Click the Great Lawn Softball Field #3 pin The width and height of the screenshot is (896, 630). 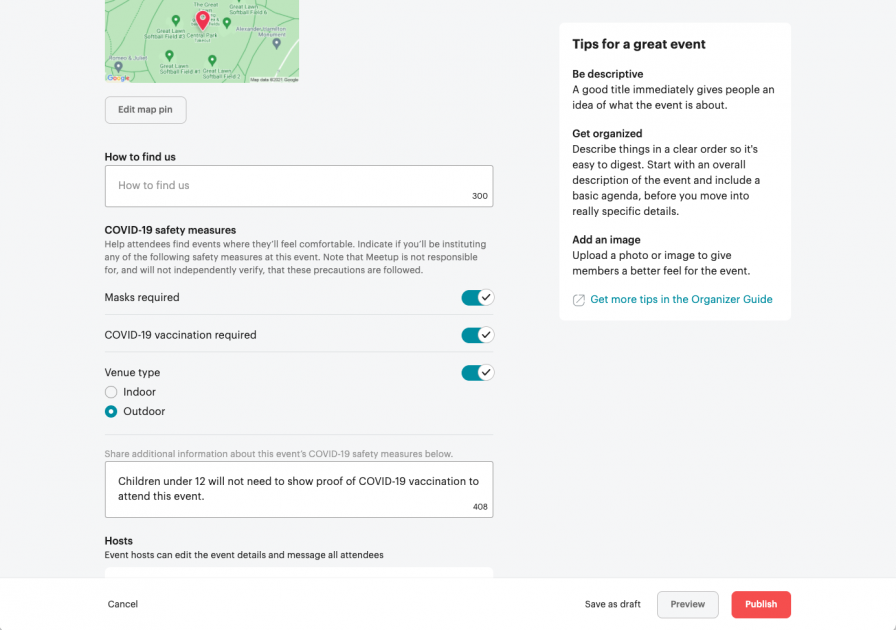[175, 21]
